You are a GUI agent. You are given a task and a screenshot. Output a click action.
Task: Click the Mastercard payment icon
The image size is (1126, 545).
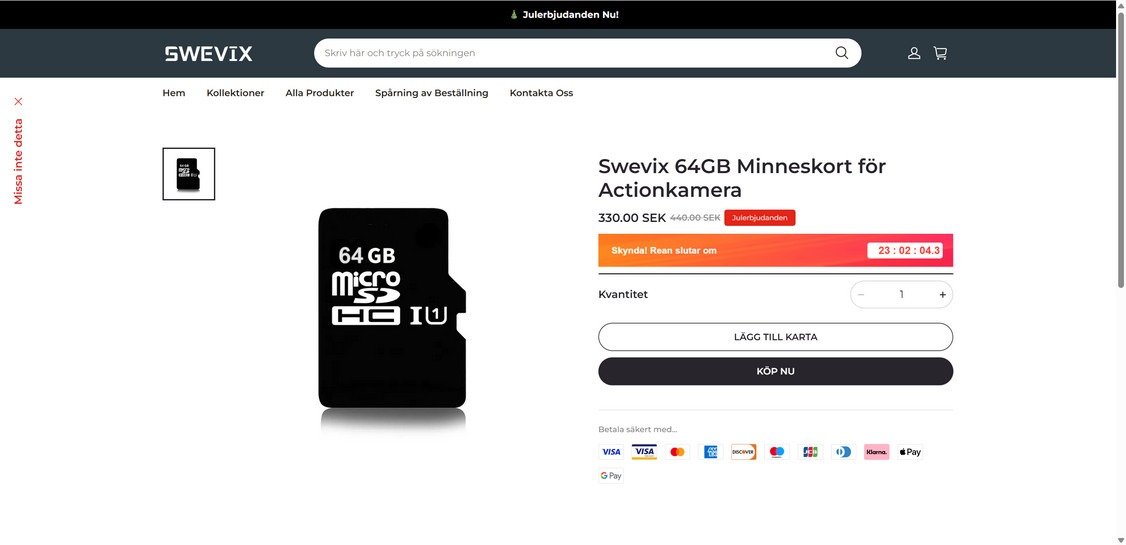677,452
